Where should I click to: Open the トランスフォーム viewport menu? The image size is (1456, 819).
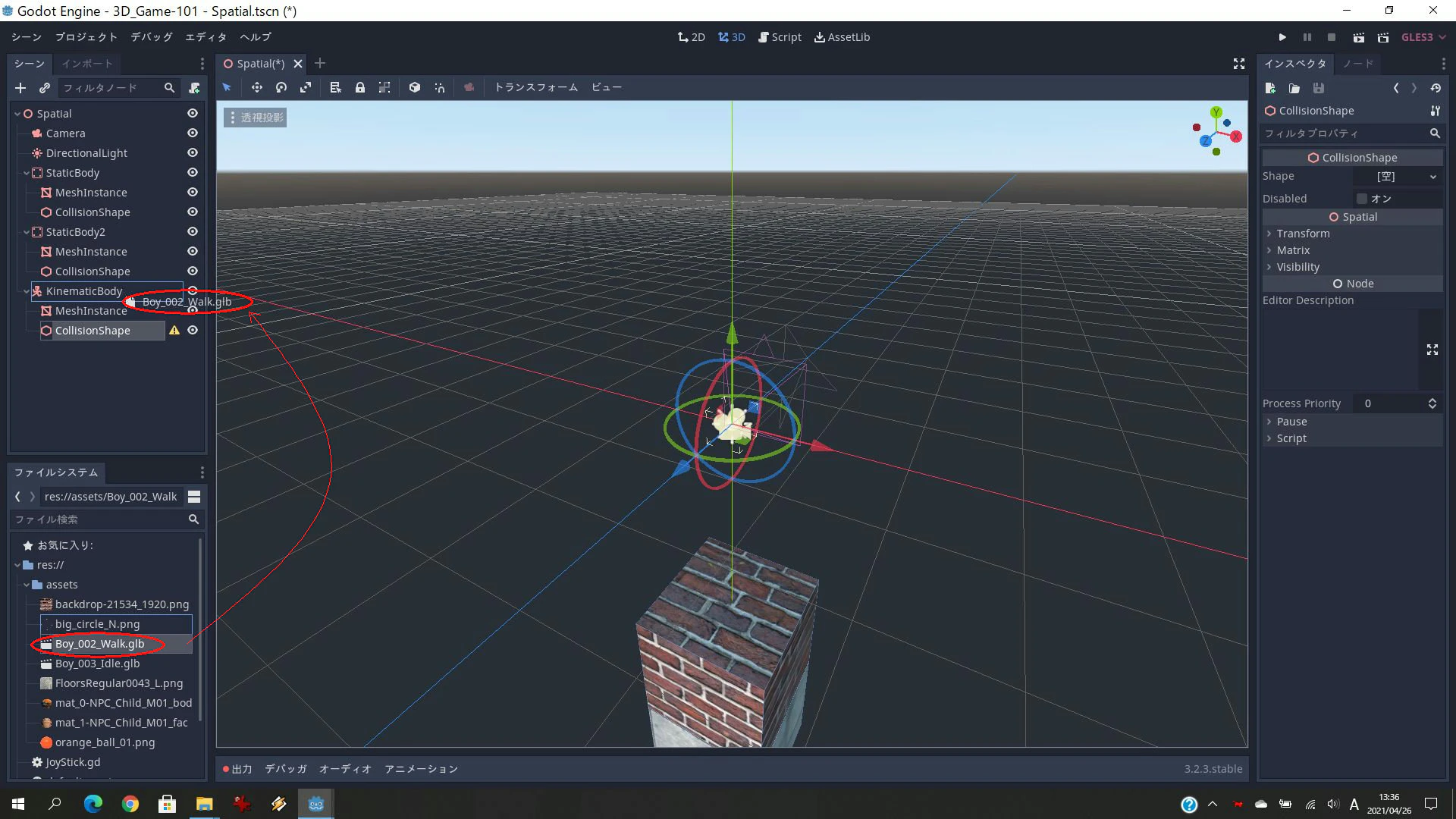pyautogui.click(x=536, y=87)
